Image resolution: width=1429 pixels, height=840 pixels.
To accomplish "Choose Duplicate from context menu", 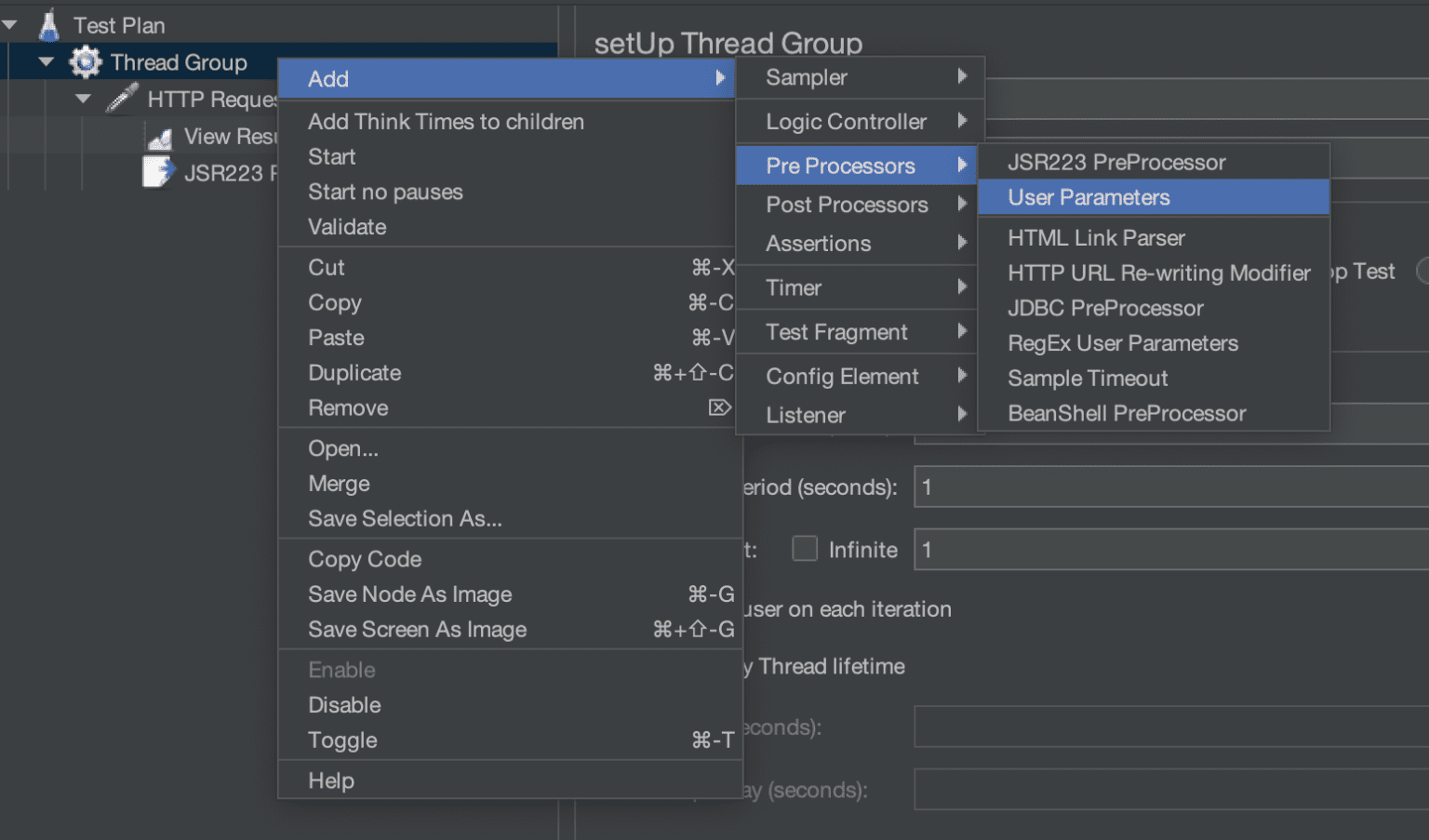I will pyautogui.click(x=354, y=373).
